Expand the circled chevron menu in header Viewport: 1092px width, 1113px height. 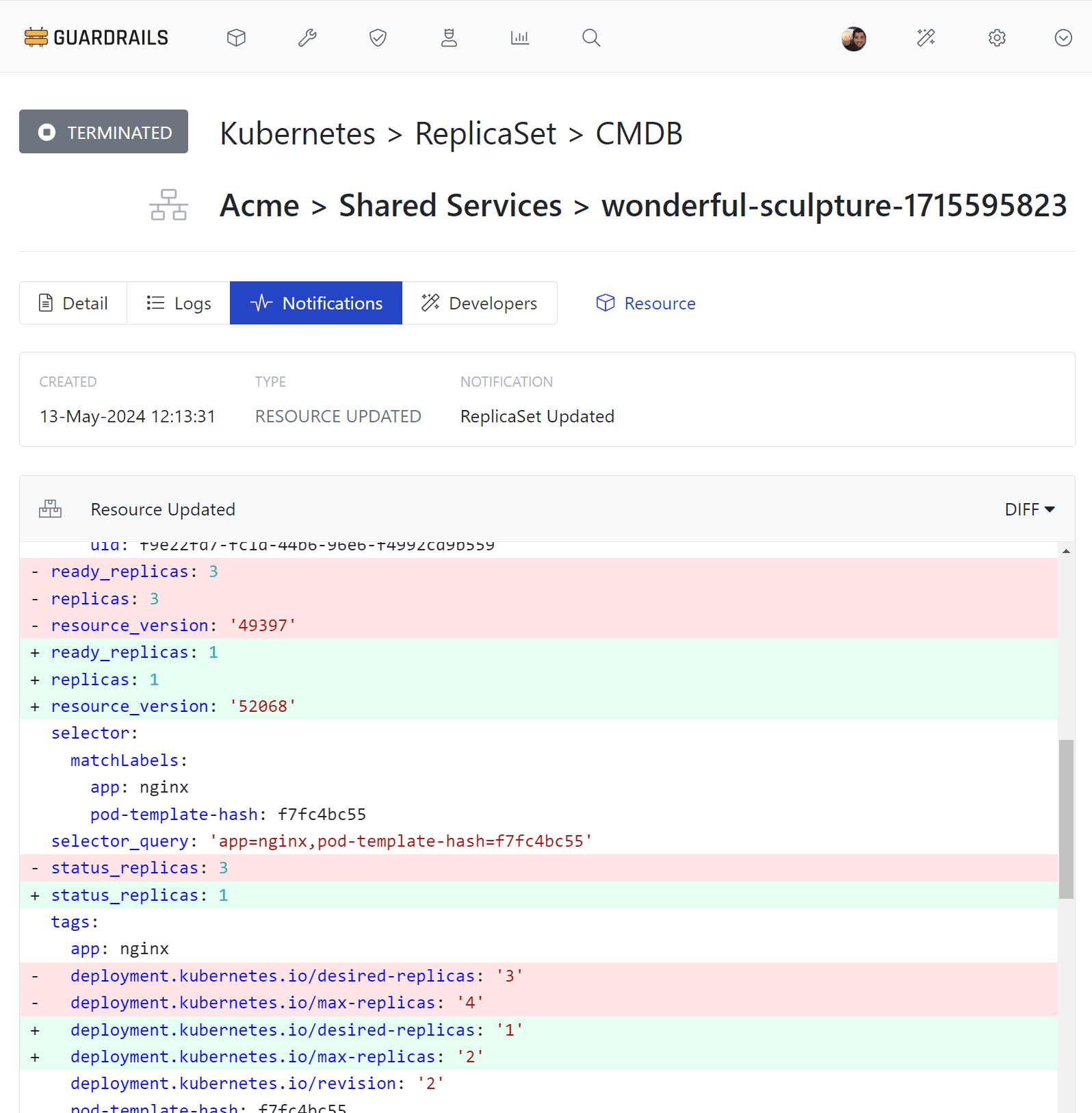tap(1063, 38)
